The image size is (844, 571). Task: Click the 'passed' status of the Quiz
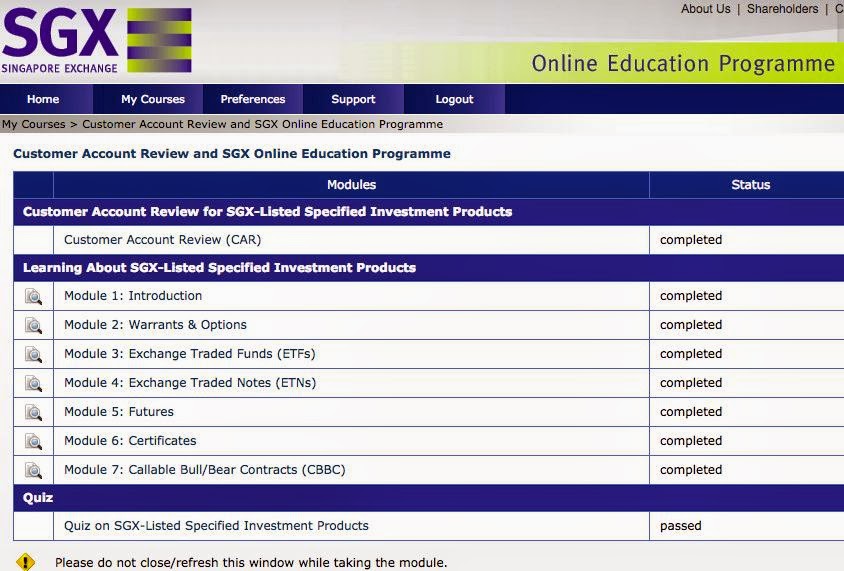(x=680, y=526)
